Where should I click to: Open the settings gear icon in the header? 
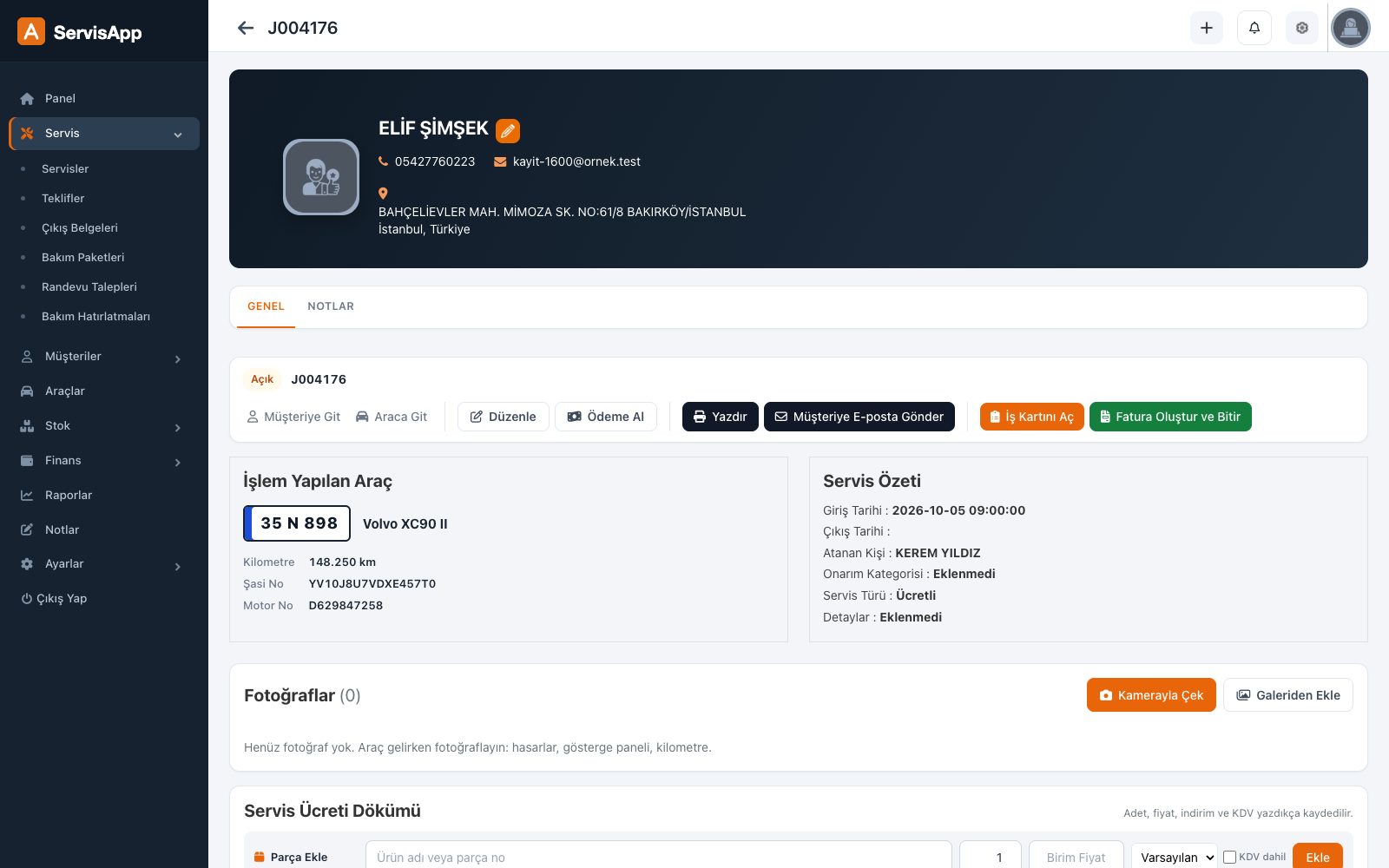tap(1302, 28)
